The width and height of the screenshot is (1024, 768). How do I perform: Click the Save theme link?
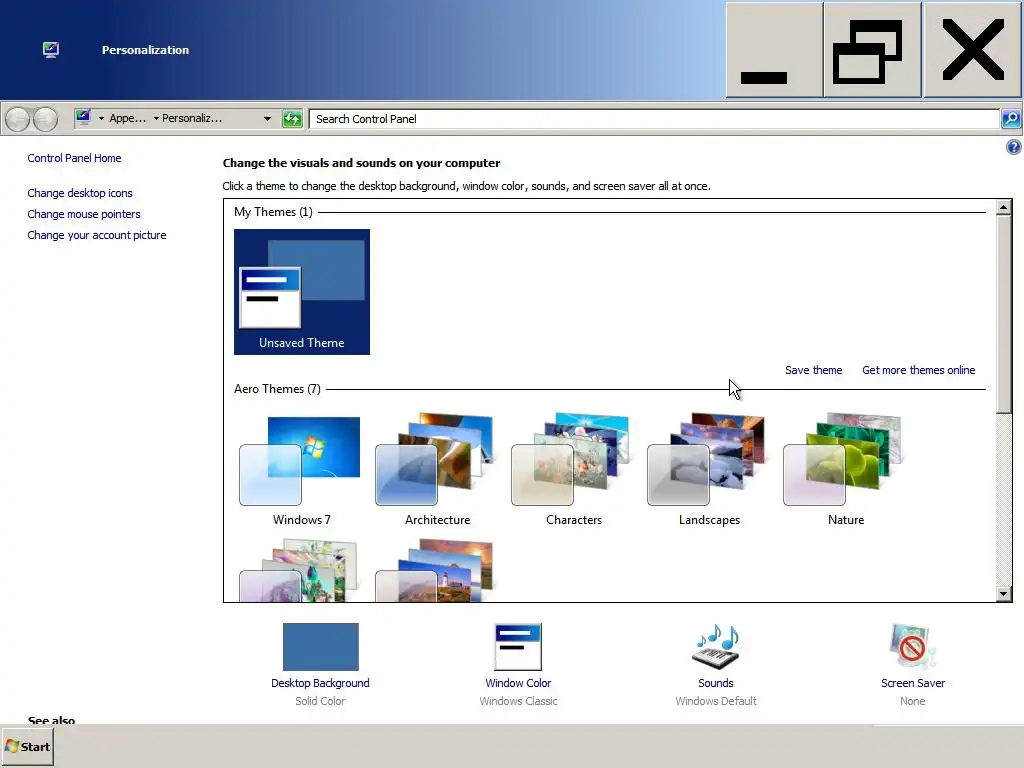[813, 370]
